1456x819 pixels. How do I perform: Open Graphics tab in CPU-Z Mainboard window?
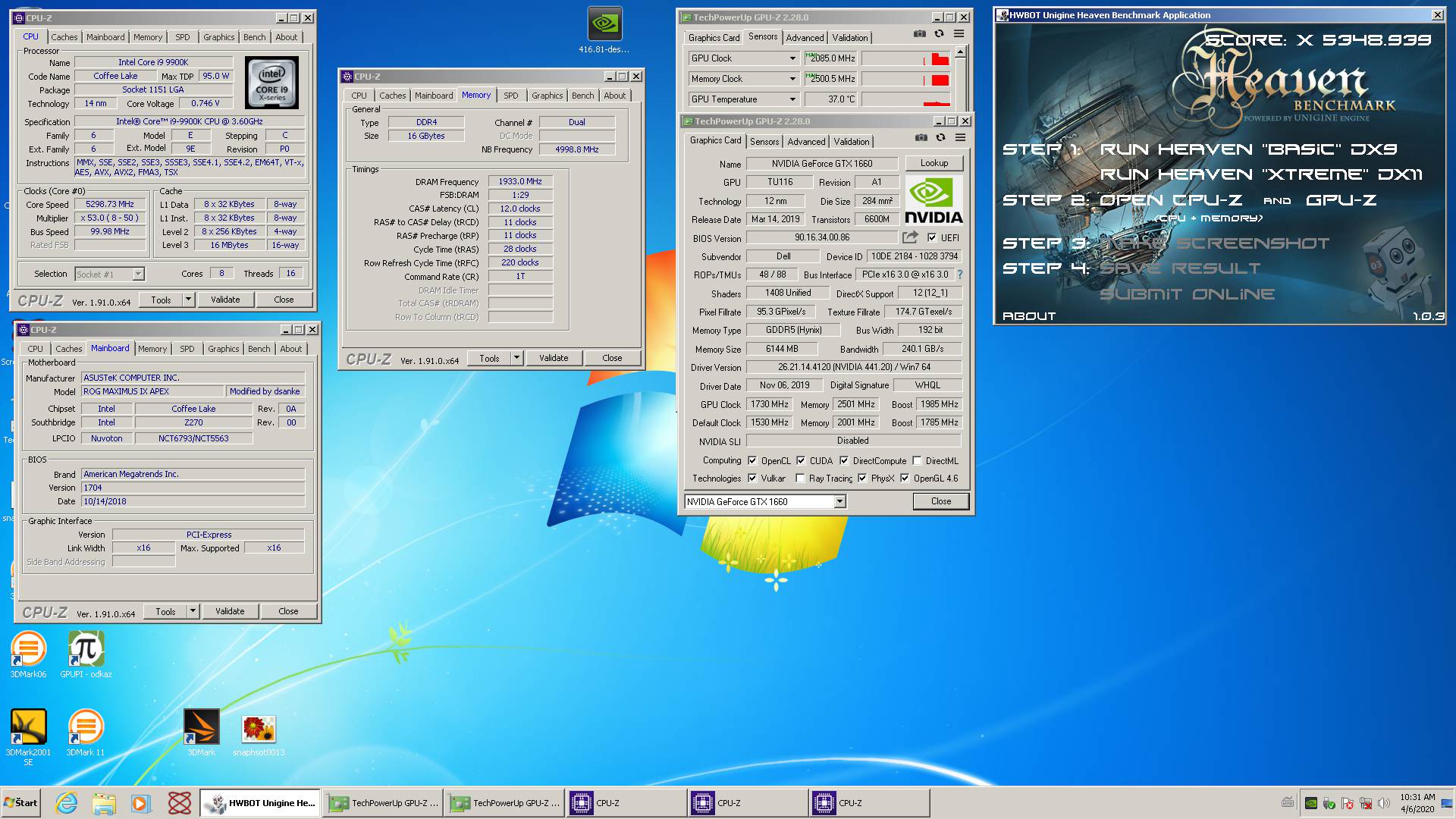224,349
